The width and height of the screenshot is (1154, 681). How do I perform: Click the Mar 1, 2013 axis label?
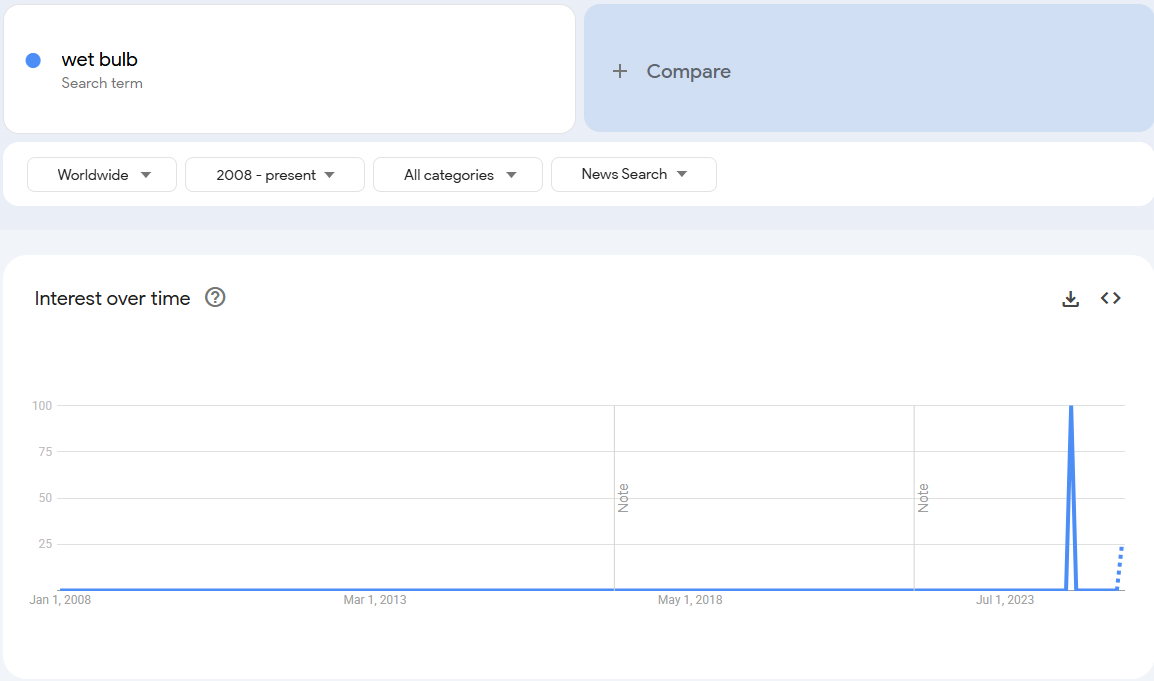[375, 600]
